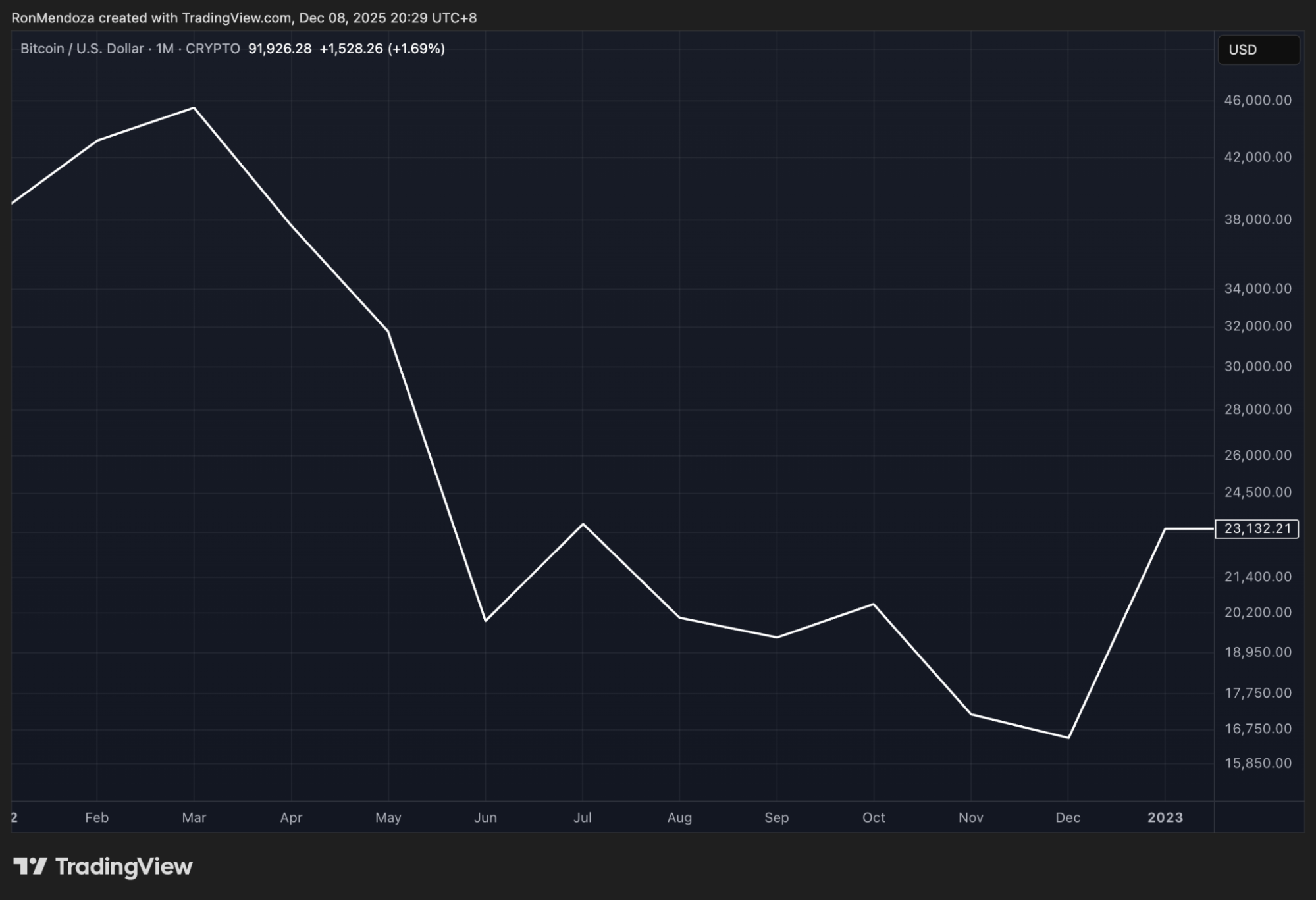Click the 23,132.21 current price label
This screenshot has width=1316, height=901.
1257,528
